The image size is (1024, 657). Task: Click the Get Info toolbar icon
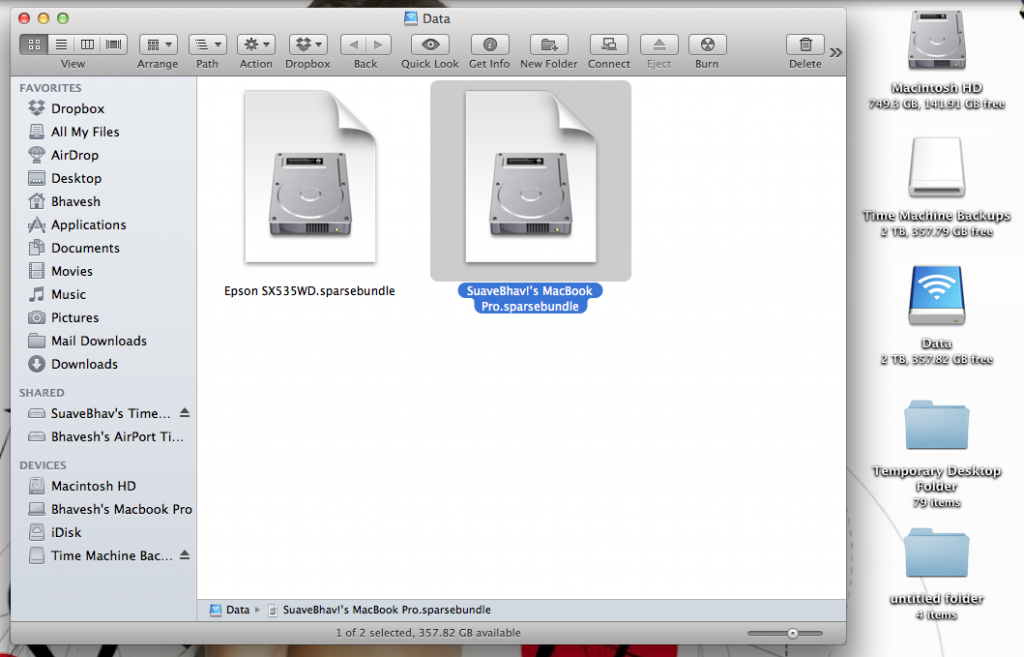489,45
